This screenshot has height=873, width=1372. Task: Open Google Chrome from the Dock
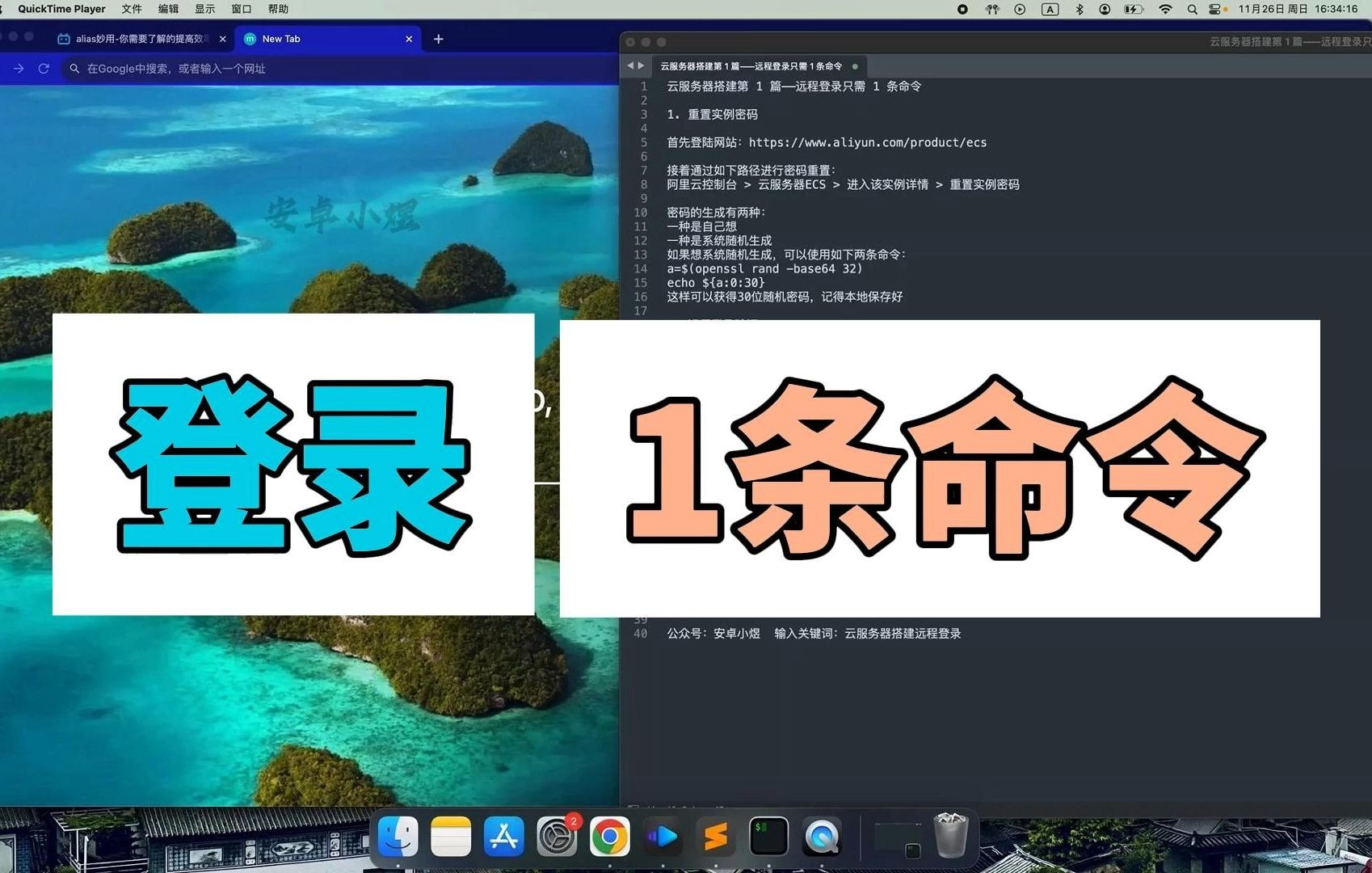[x=610, y=837]
